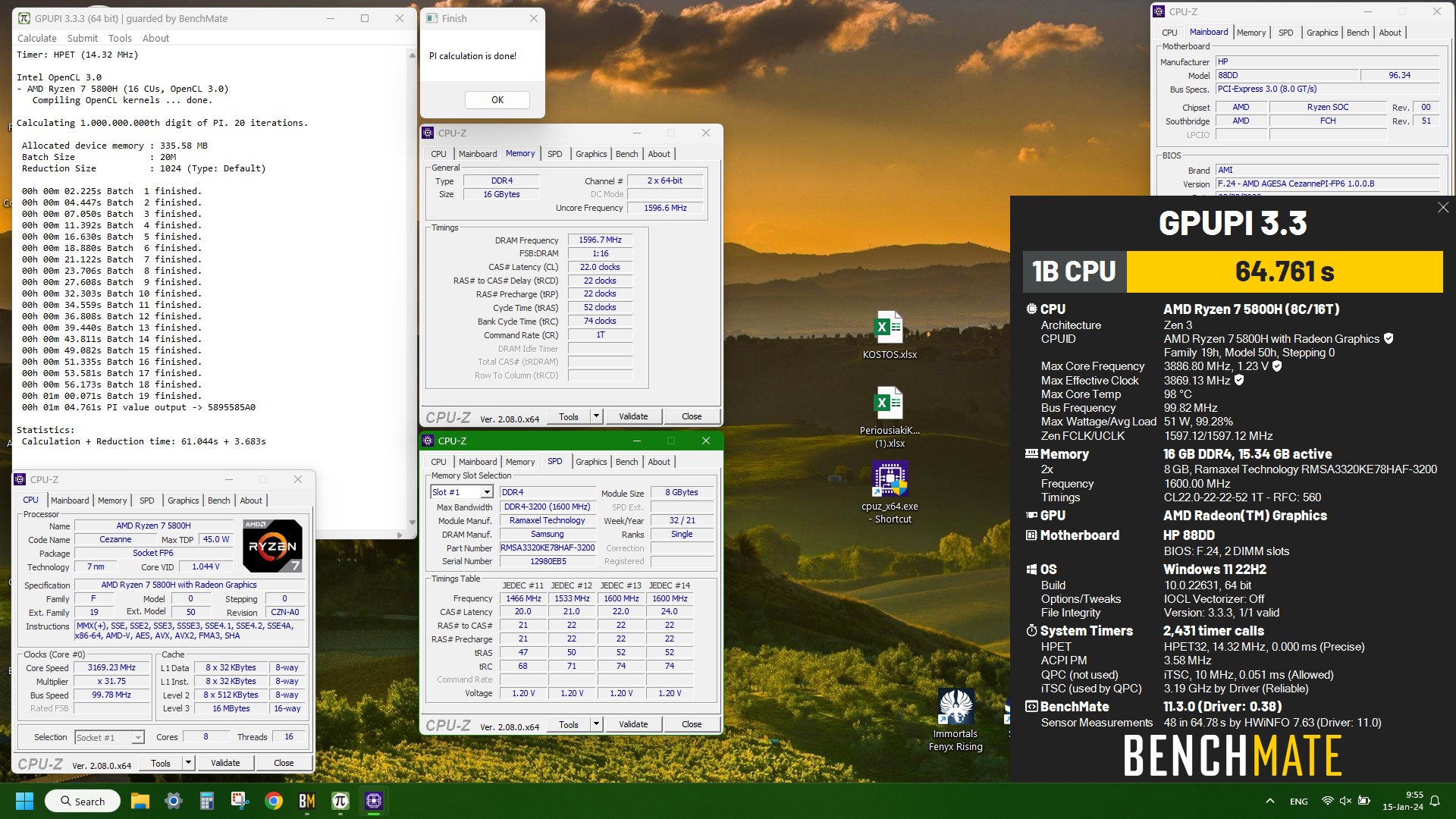1456x819 pixels.
Task: Open the About menu in GPUPI
Action: coord(155,38)
